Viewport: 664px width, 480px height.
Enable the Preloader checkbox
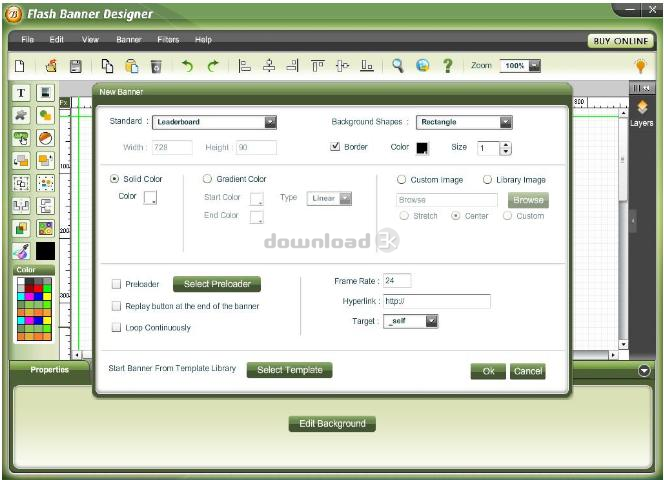pyautogui.click(x=116, y=284)
